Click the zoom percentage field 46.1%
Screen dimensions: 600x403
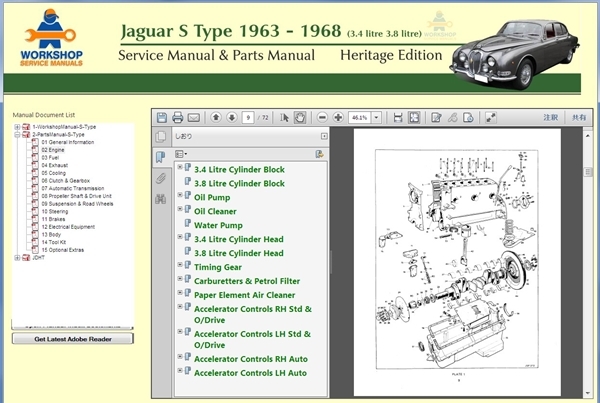[360, 117]
